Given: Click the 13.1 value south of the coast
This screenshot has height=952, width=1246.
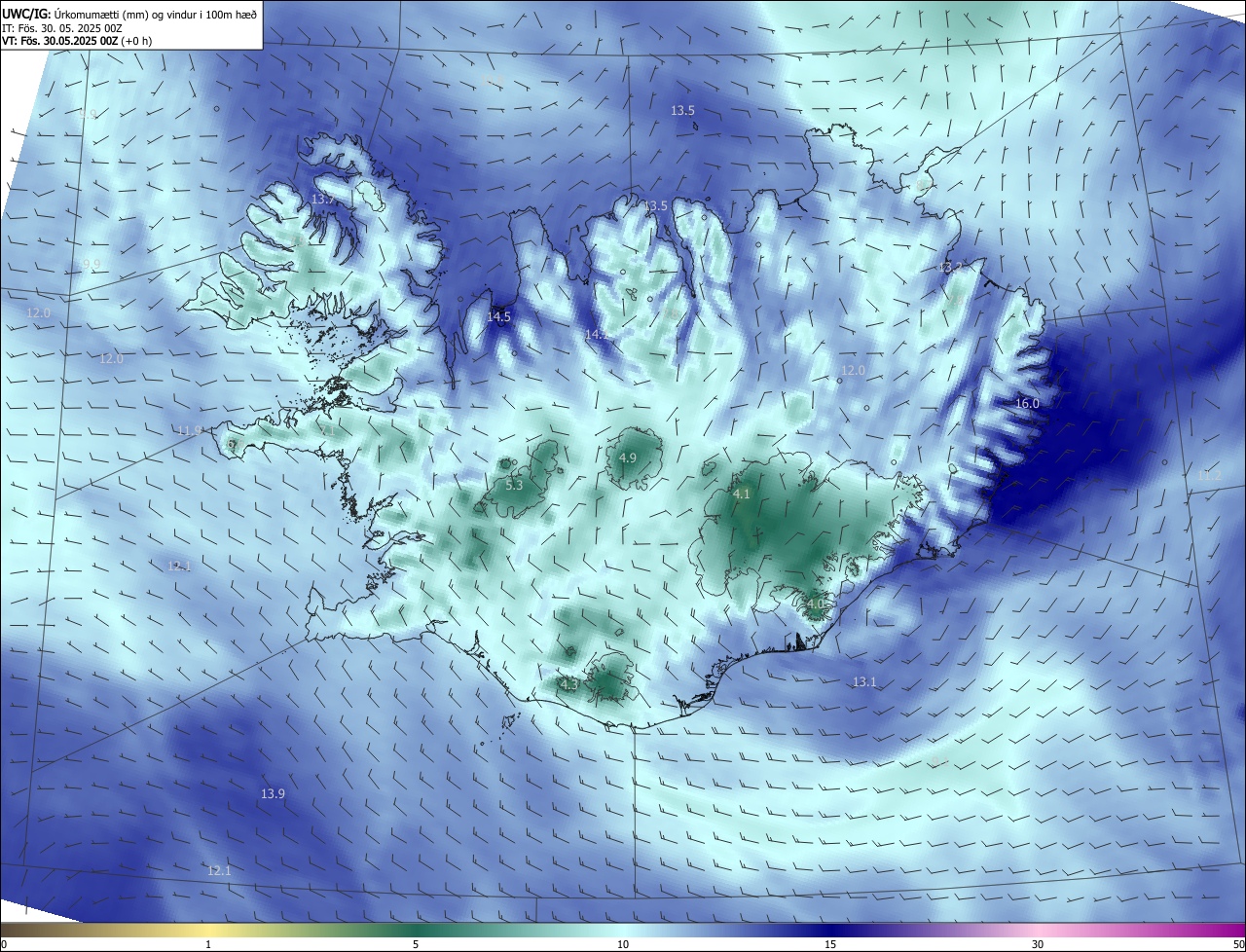Looking at the screenshot, I should (864, 681).
